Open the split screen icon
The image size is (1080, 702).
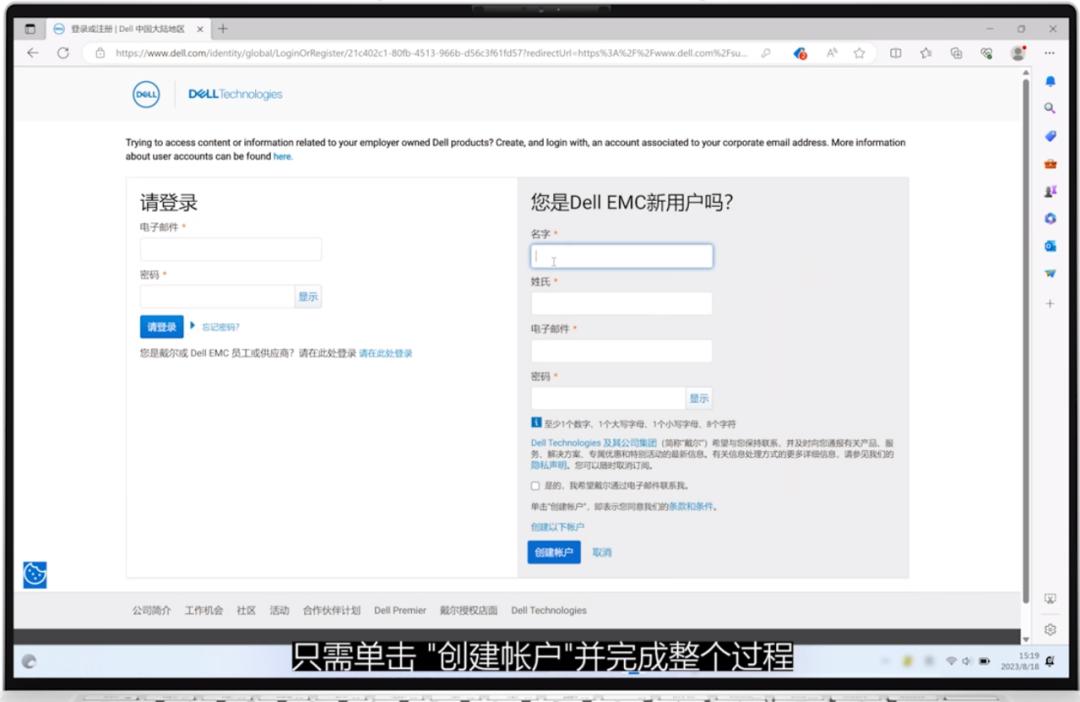[895, 53]
